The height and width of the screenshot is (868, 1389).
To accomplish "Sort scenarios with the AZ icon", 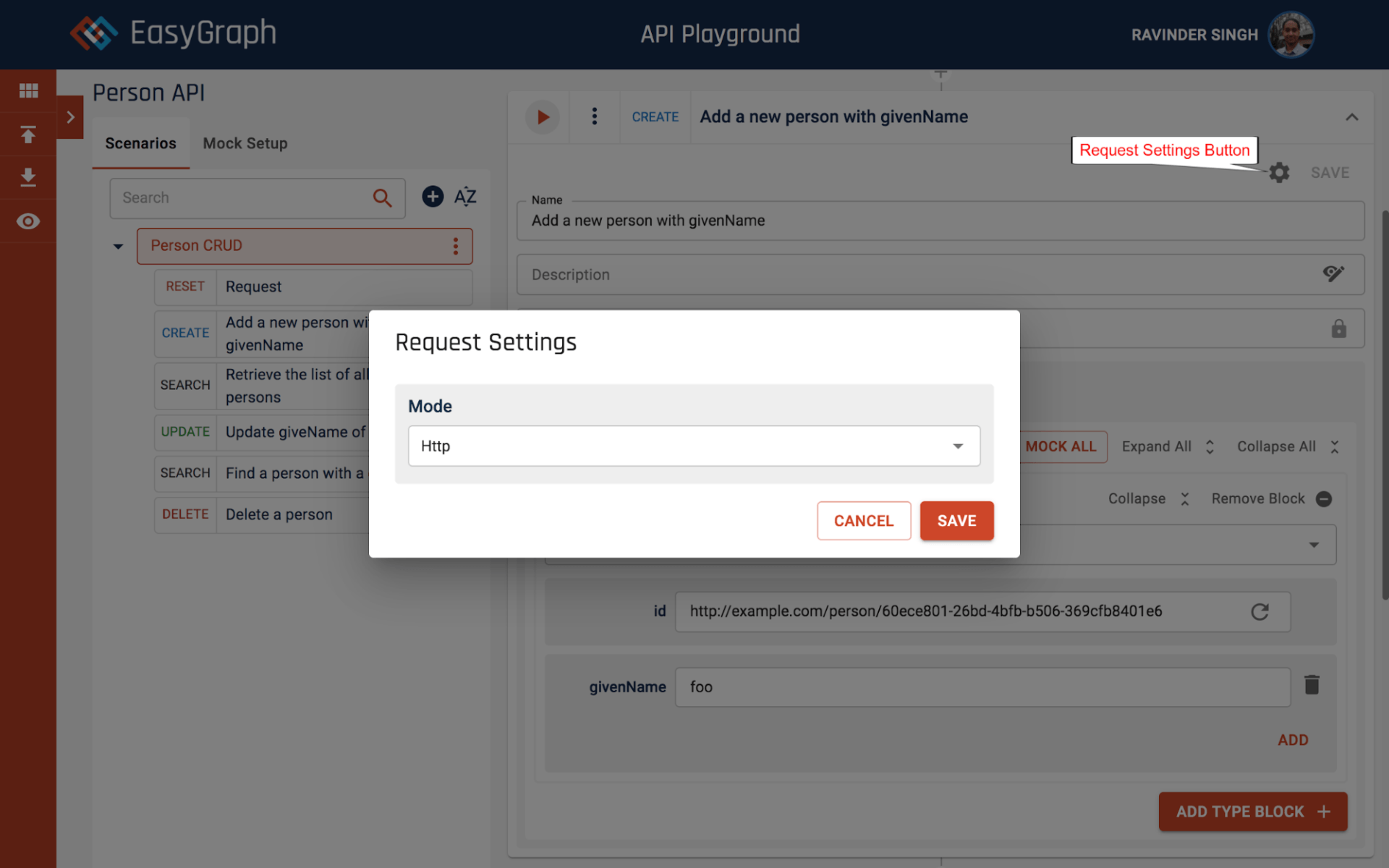I will [x=465, y=197].
